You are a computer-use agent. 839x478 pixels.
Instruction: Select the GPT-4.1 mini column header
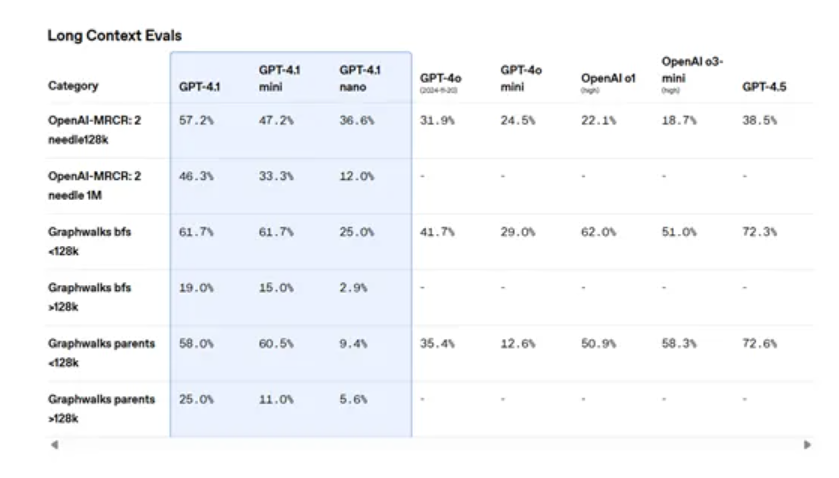[275, 78]
